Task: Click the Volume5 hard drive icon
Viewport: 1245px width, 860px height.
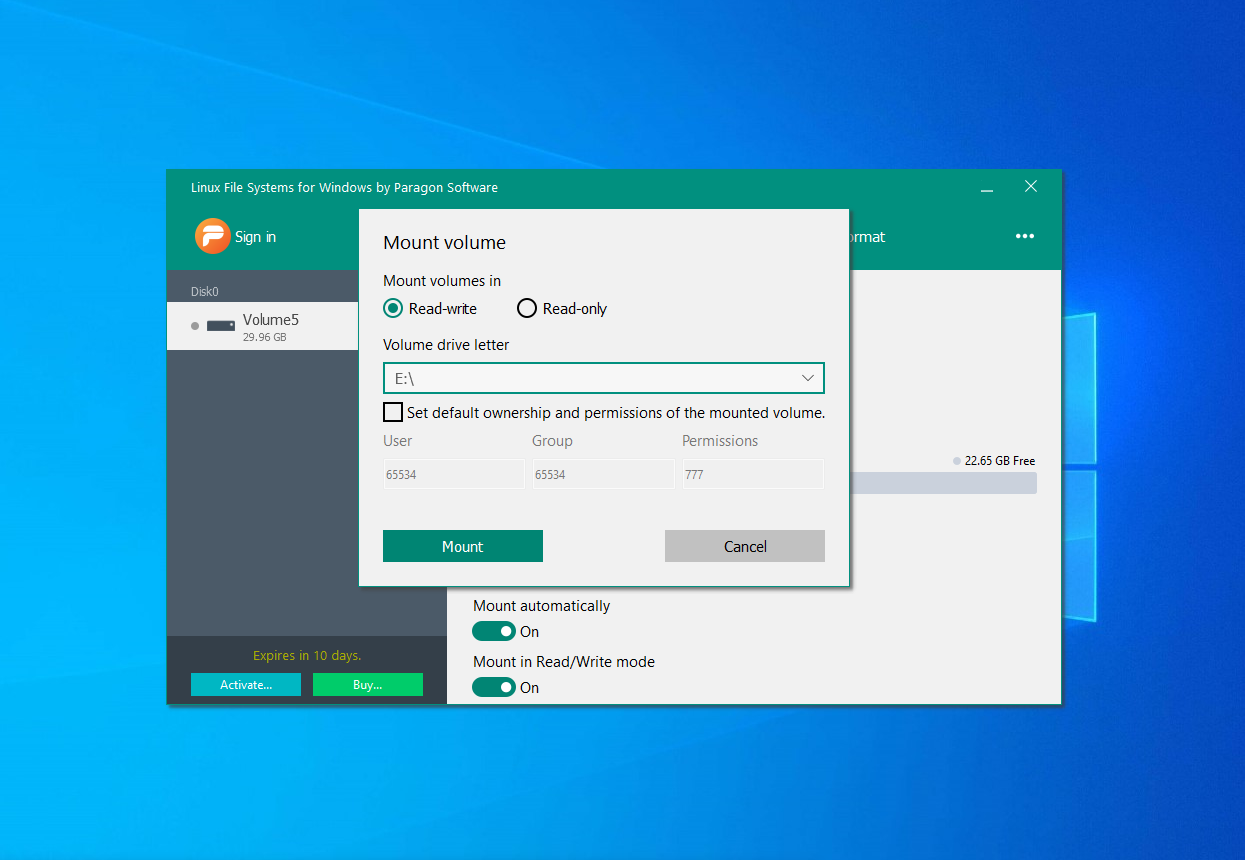Action: pos(220,323)
